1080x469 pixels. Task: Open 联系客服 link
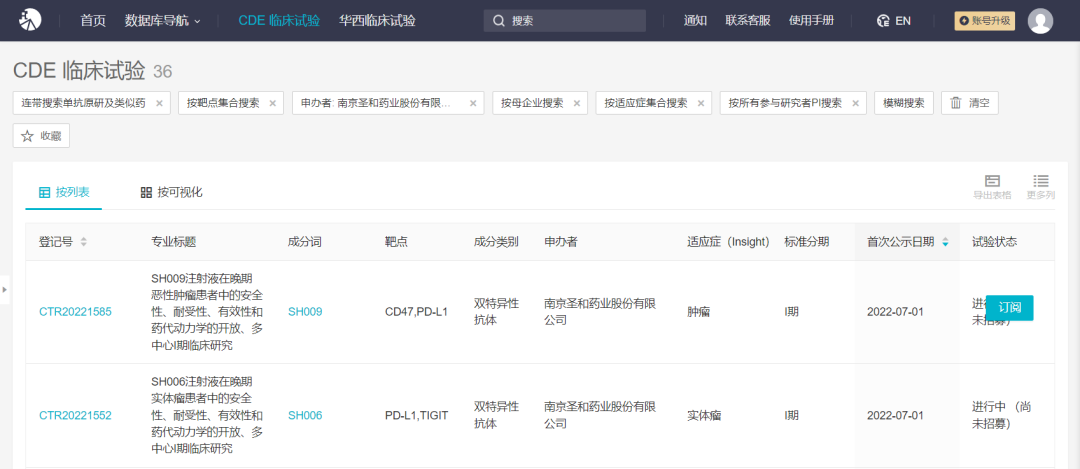pyautogui.click(x=747, y=21)
